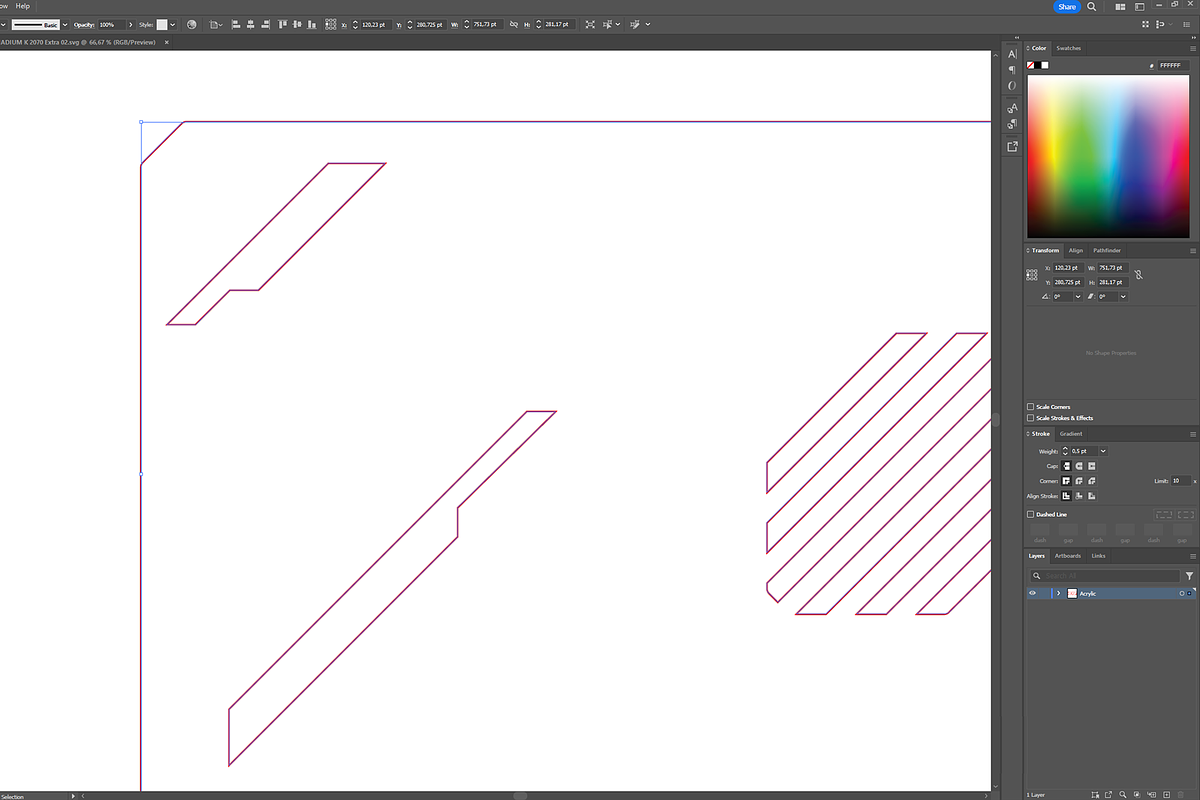This screenshot has width=1200, height=800.
Task: Expand the Acrylic layer
Action: [x=1058, y=593]
